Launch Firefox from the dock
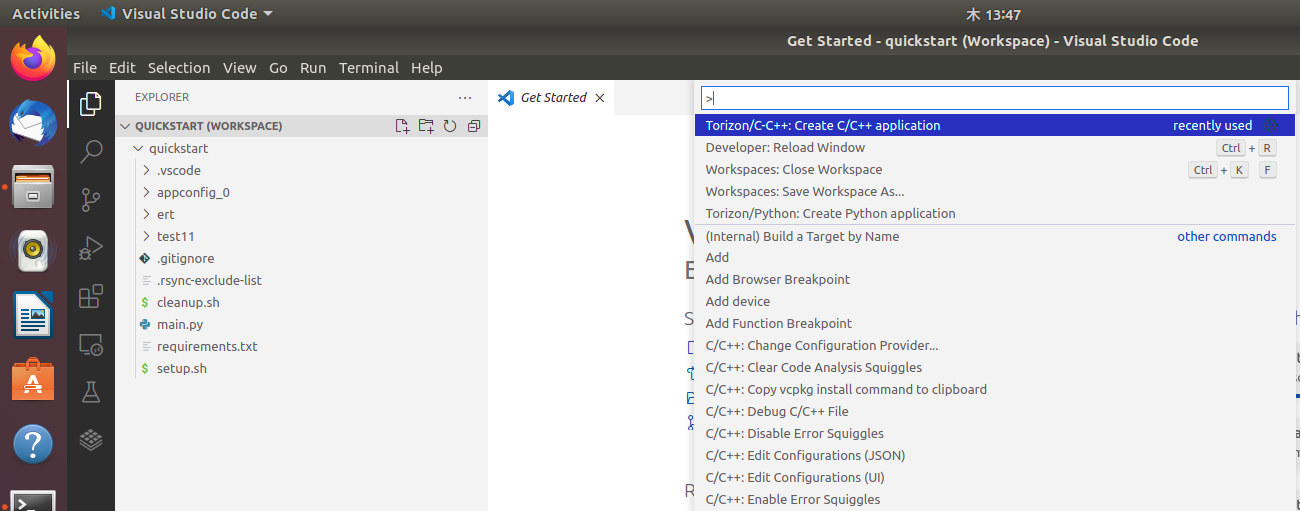The width and height of the screenshot is (1301, 511). [33, 59]
